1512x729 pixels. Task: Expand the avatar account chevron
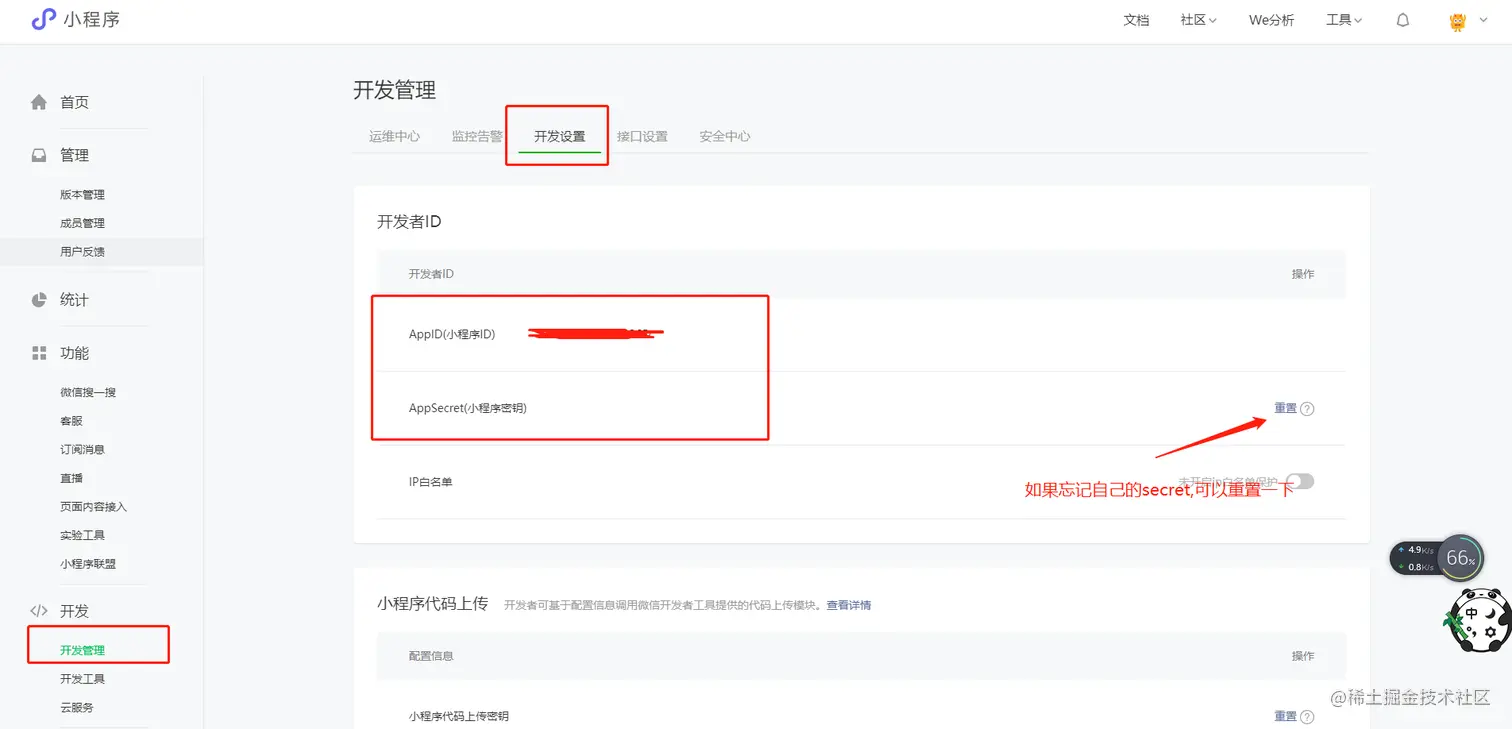click(x=1483, y=21)
